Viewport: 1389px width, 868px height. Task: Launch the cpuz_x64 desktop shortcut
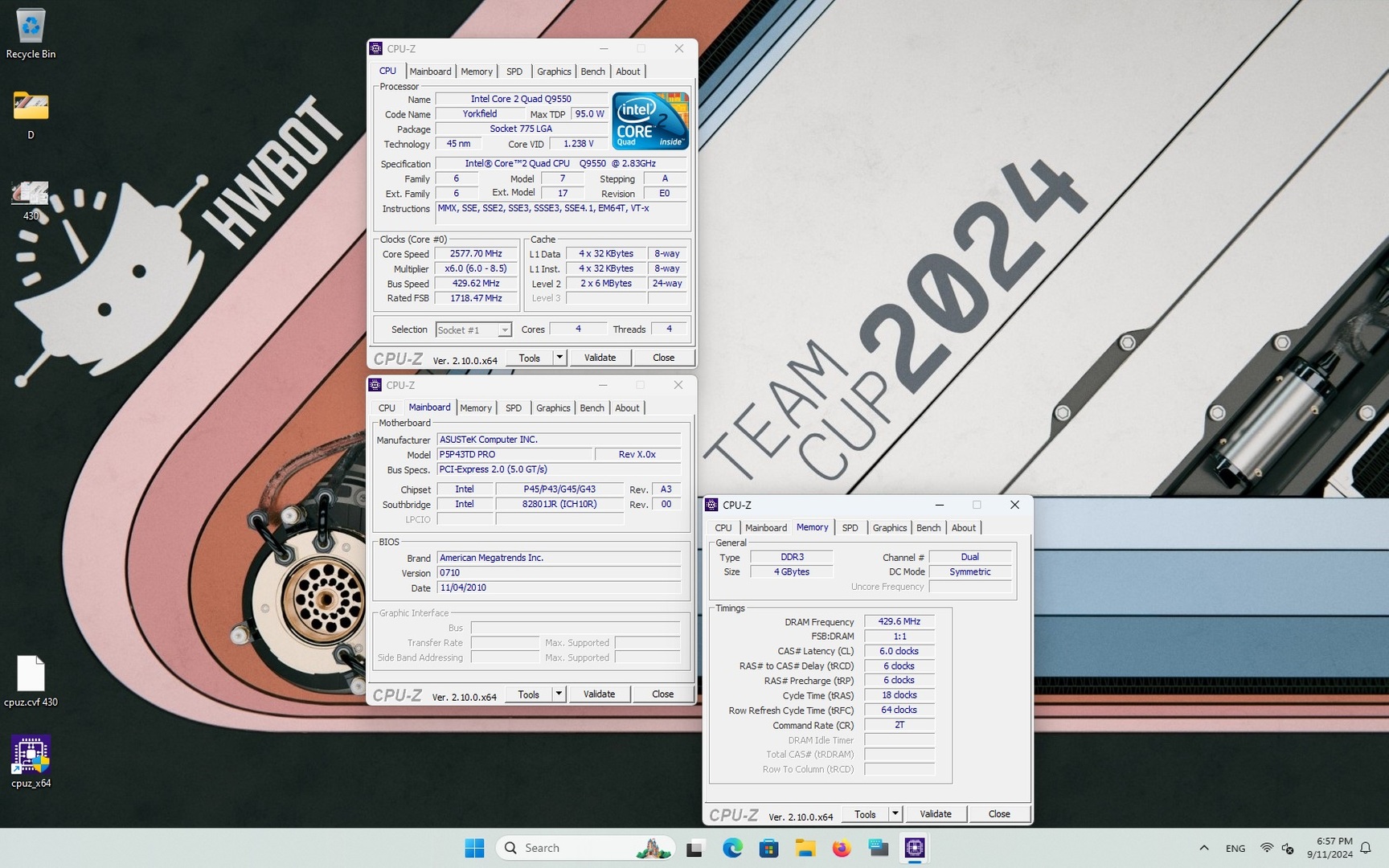pos(31,762)
